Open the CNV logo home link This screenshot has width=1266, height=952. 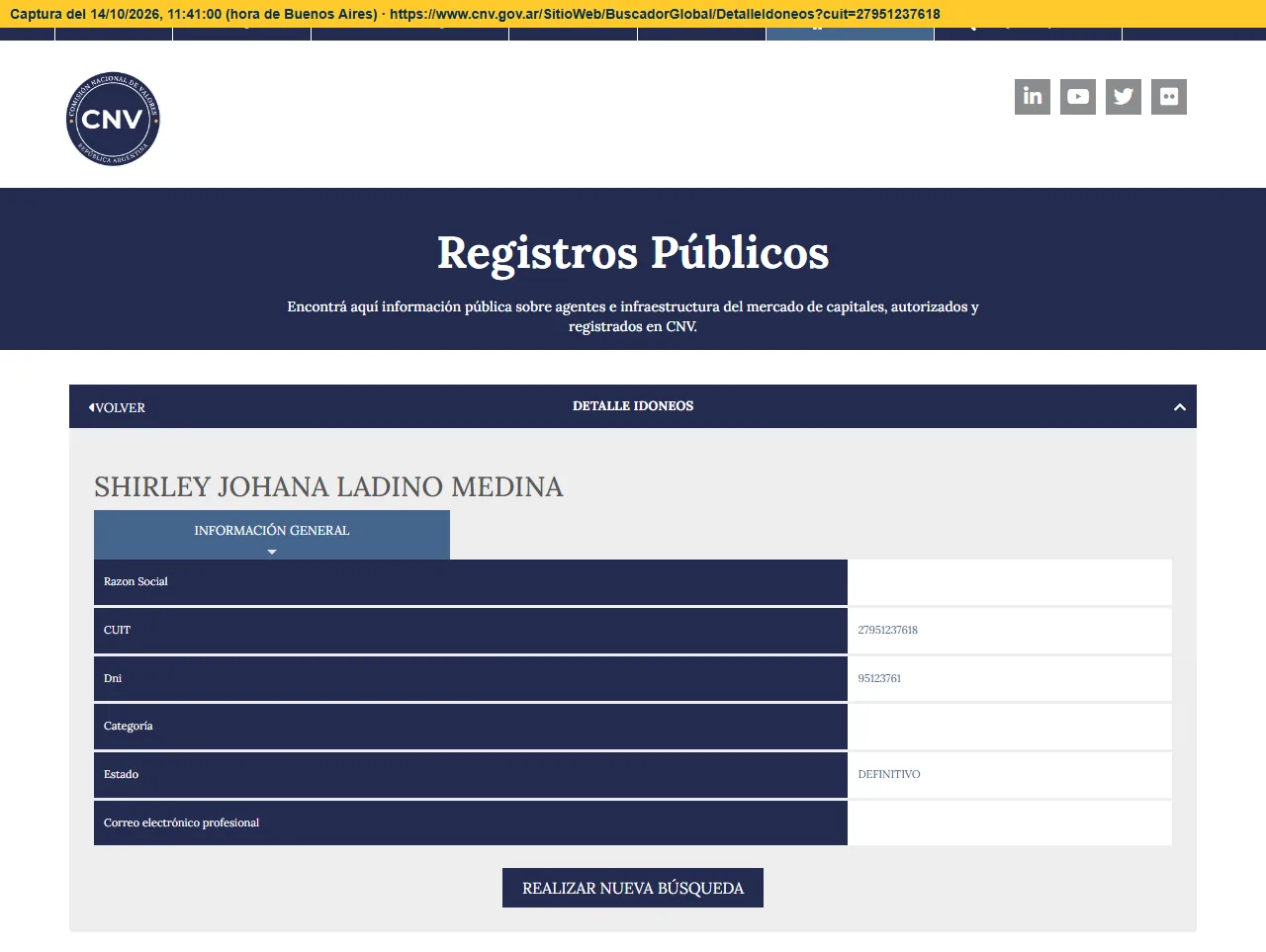point(113,119)
